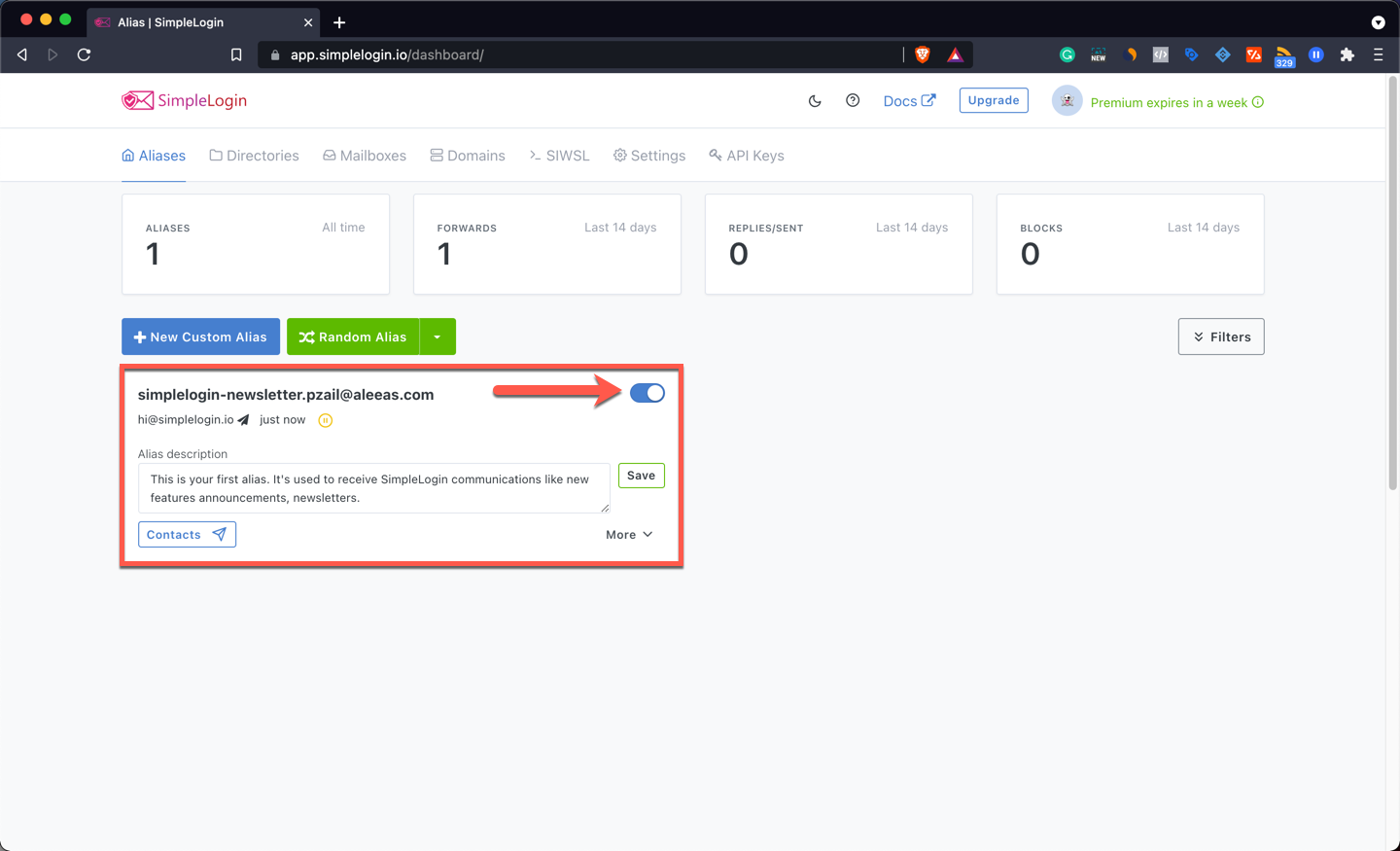Click the Grammarly extension icon
The width and height of the screenshot is (1400, 851).
point(1067,54)
